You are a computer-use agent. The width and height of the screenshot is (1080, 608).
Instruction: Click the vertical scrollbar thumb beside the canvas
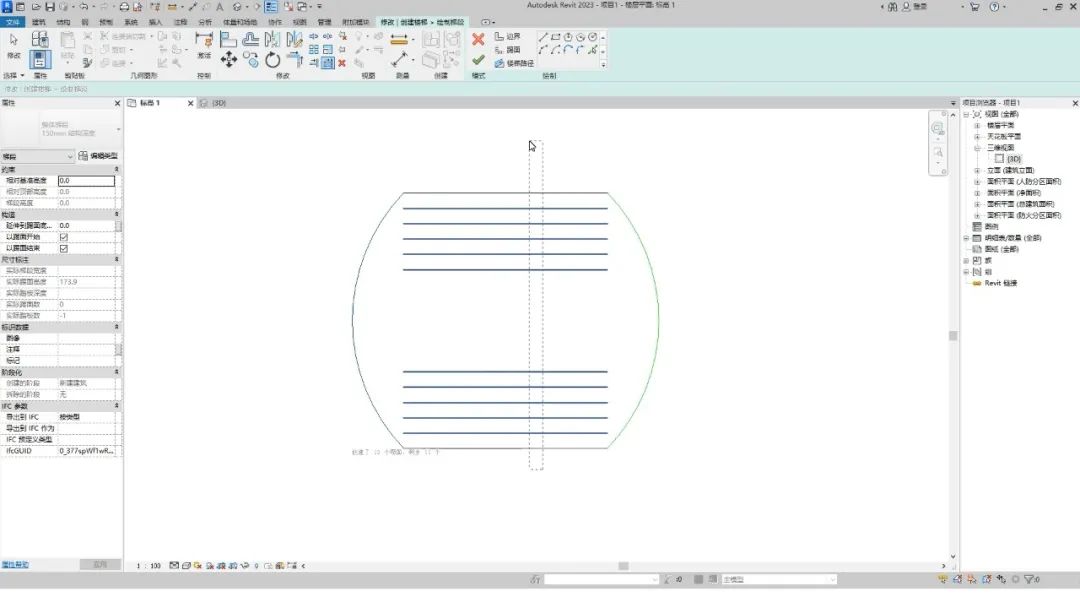(953, 336)
